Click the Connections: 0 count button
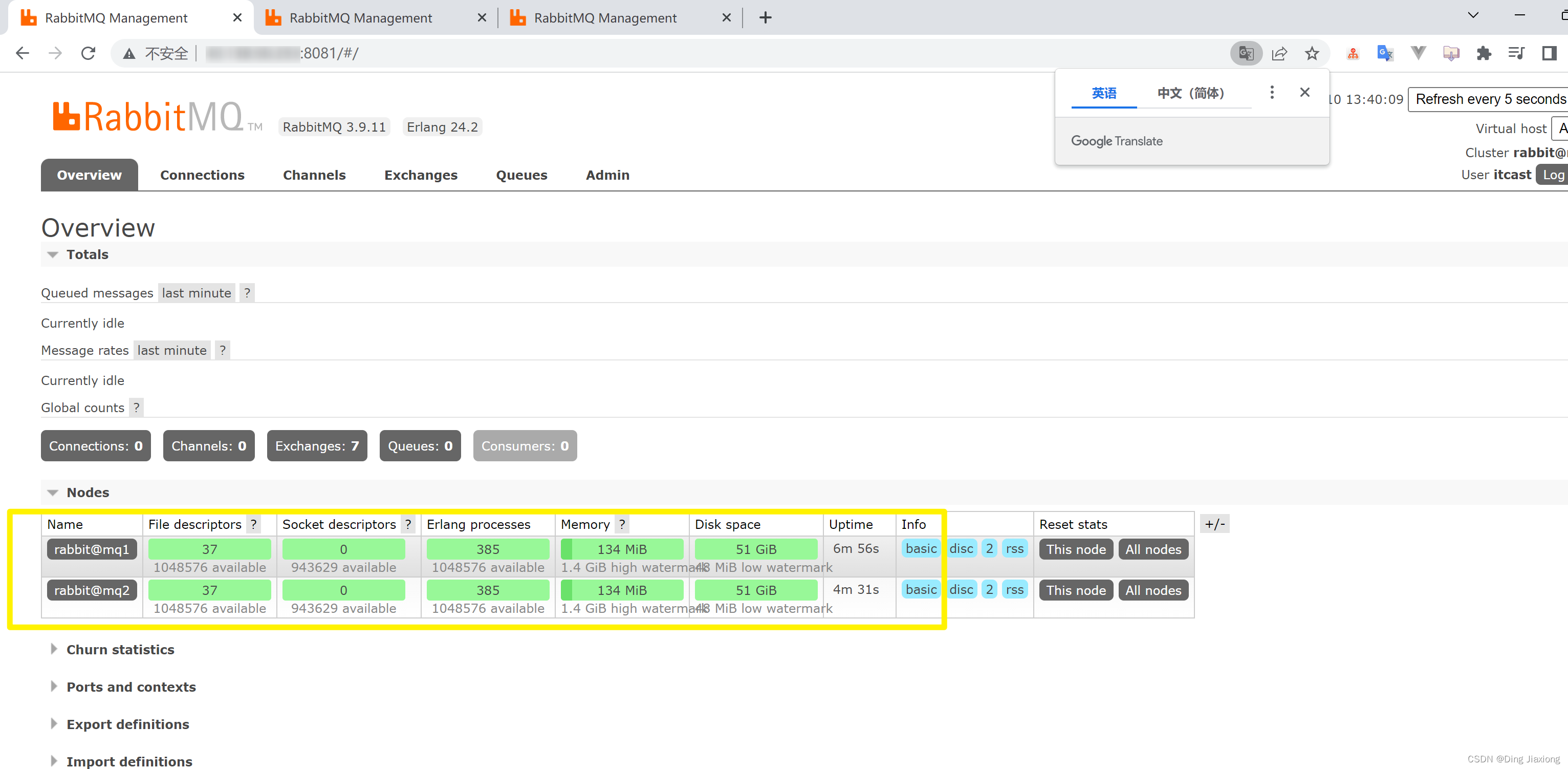The height and width of the screenshot is (769, 1568). [96, 446]
